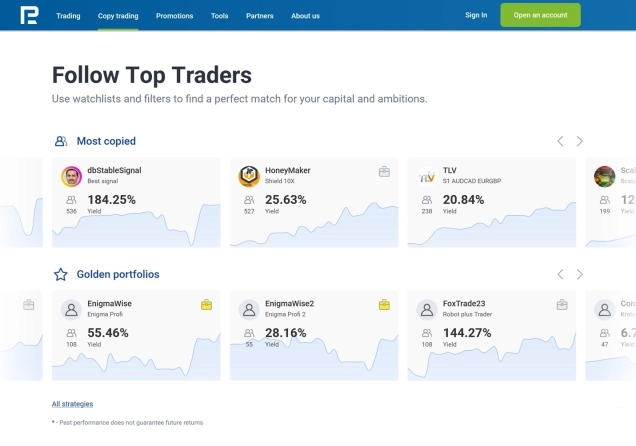Open the About us menu
The width and height of the screenshot is (636, 446).
305,16
